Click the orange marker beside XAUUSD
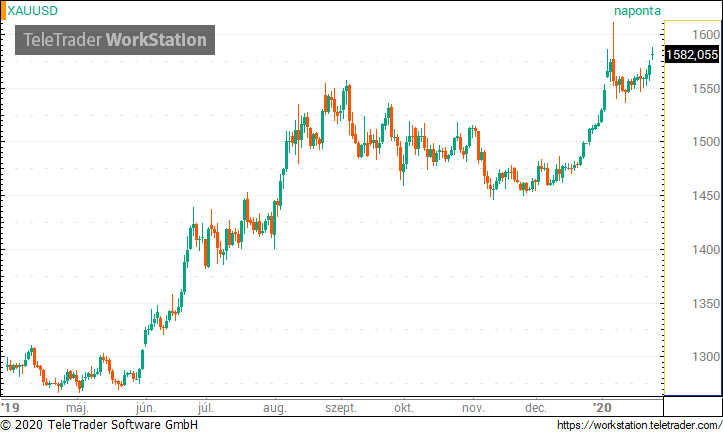This screenshot has height=434, width=723. (3, 11)
